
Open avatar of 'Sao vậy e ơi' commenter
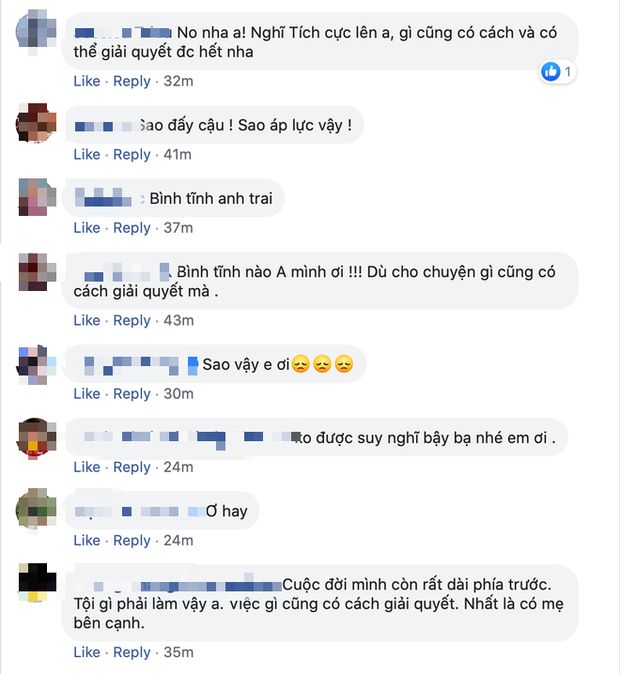(x=37, y=365)
